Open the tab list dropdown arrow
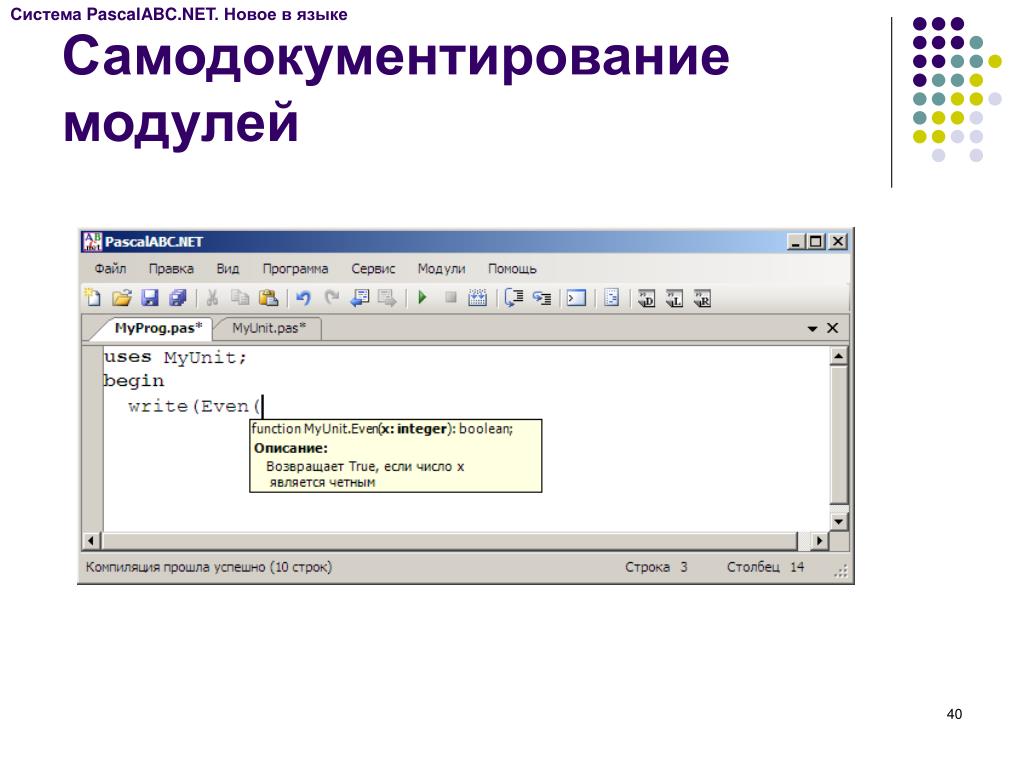Viewport: 1024px width, 768px height. (812, 328)
